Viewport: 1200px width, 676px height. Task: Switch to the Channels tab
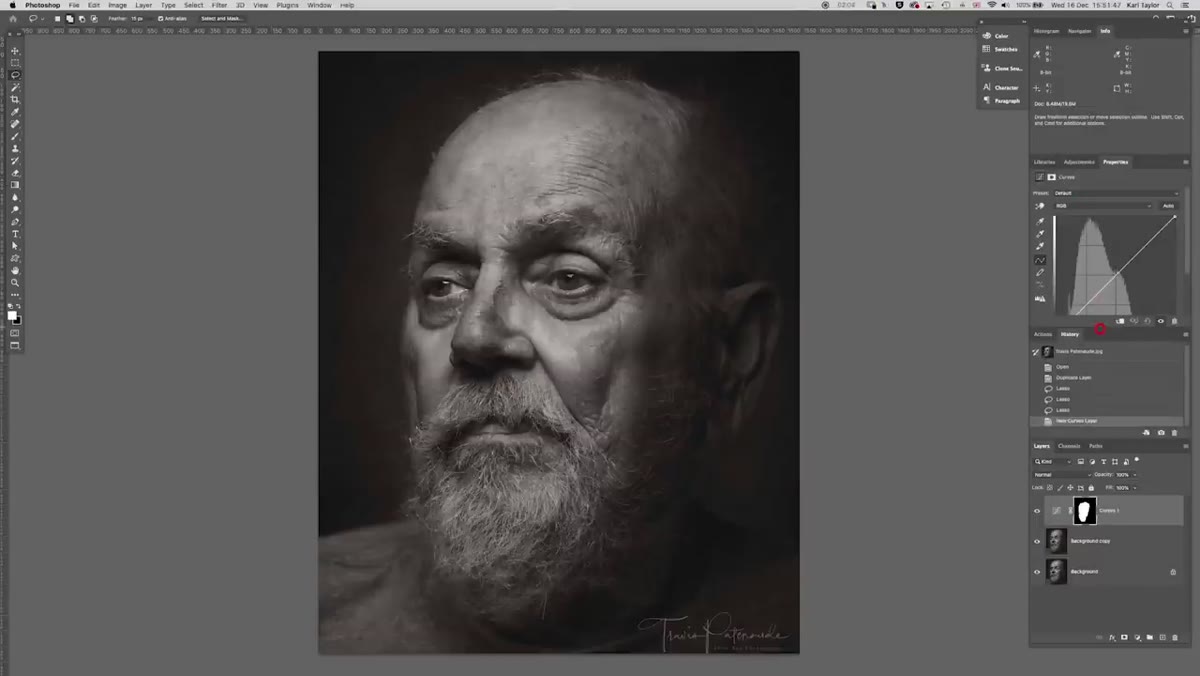tap(1069, 446)
